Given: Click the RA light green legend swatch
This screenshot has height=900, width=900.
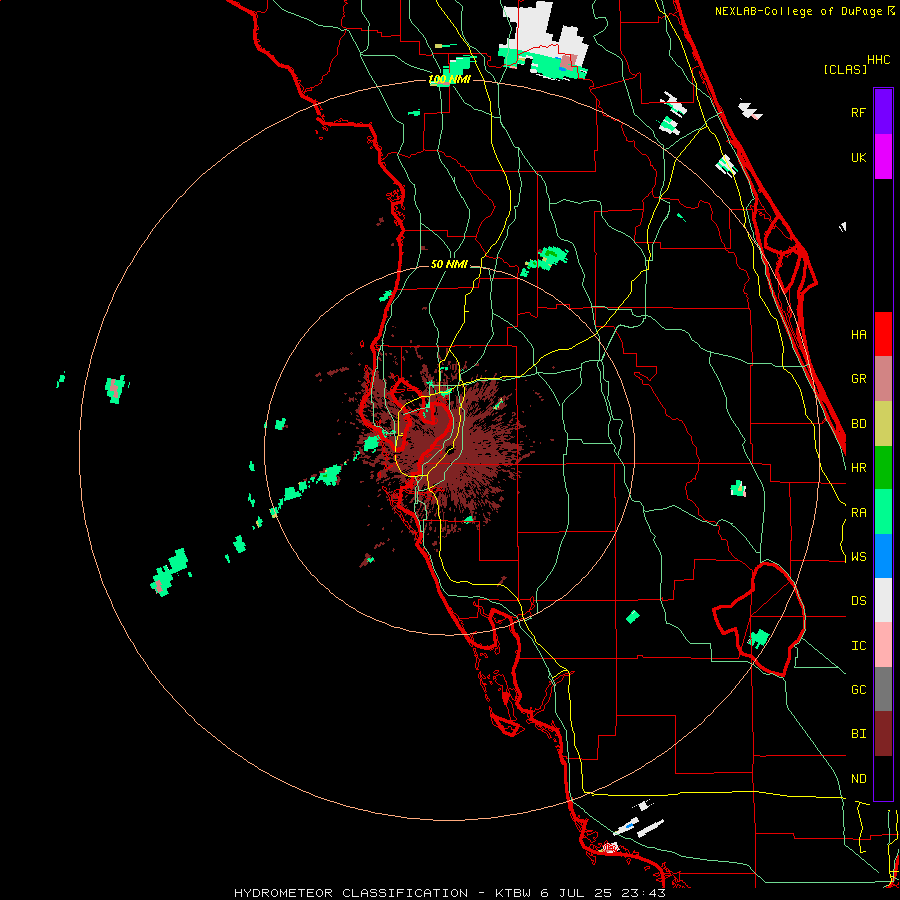Looking at the screenshot, I should click(x=883, y=512).
